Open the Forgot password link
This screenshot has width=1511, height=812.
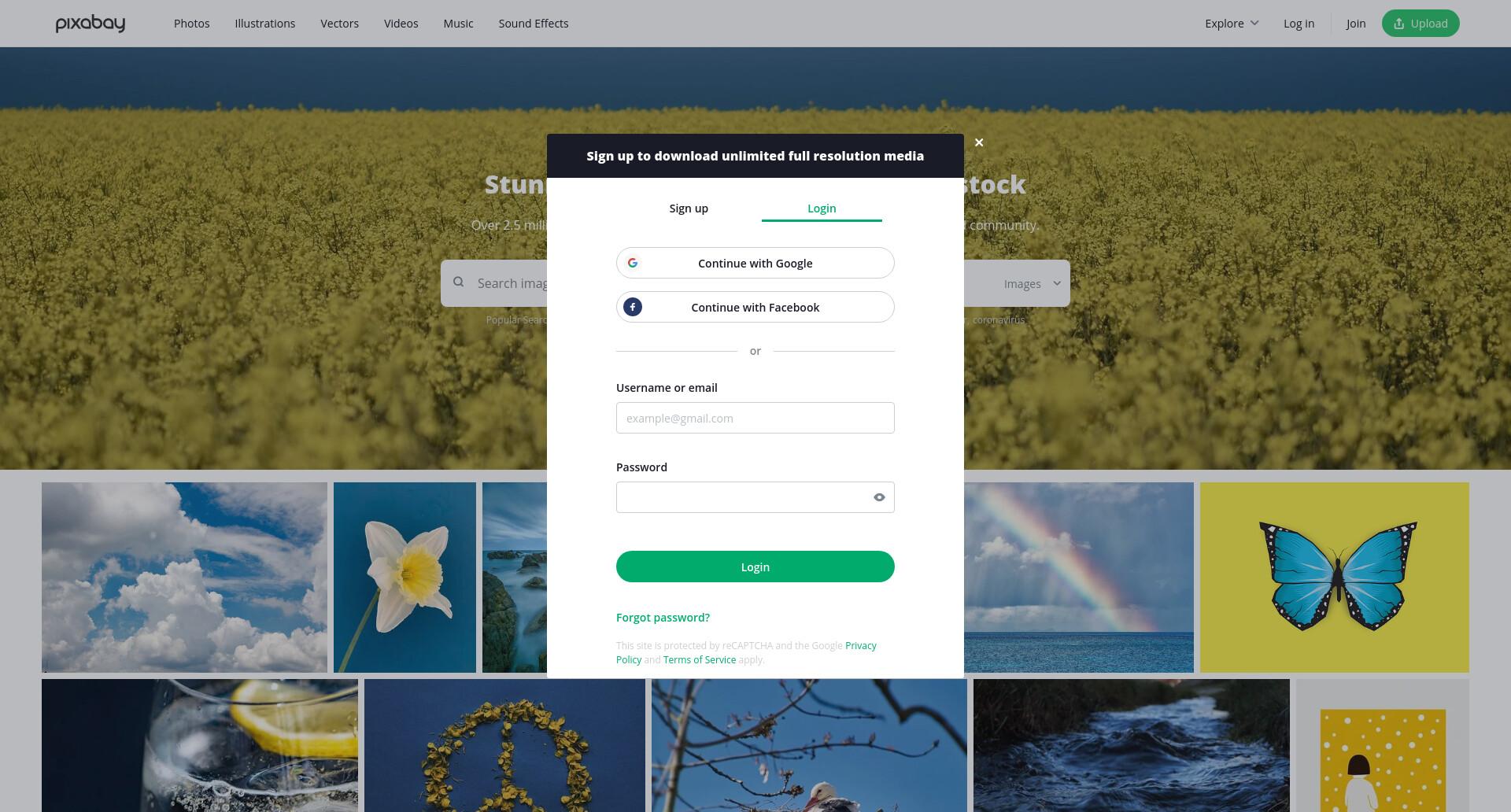point(663,618)
